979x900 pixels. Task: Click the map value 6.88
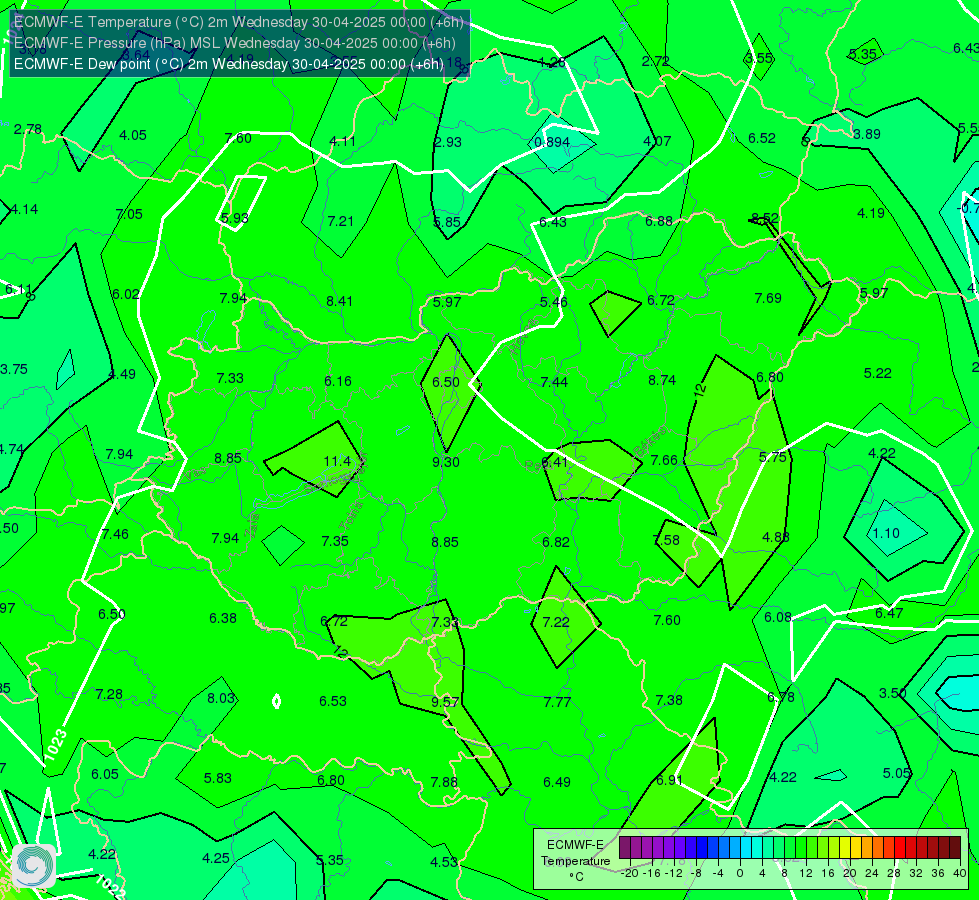[x=659, y=221]
